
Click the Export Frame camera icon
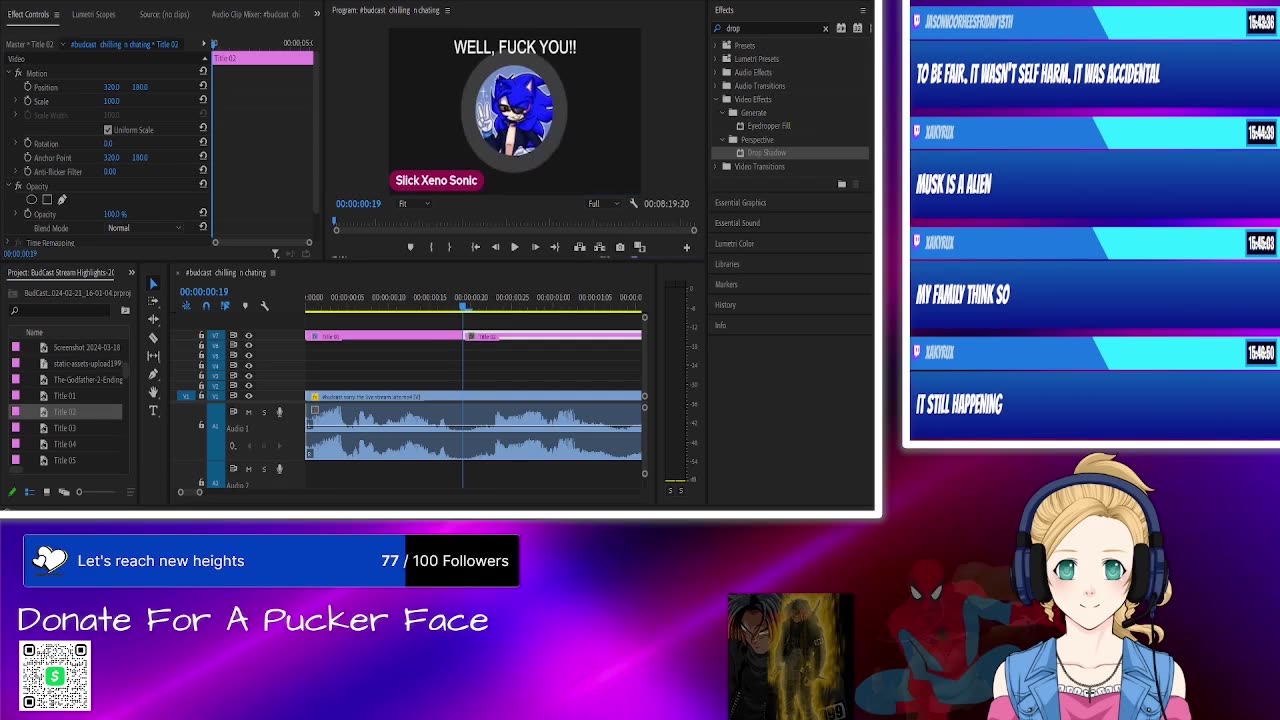620,247
